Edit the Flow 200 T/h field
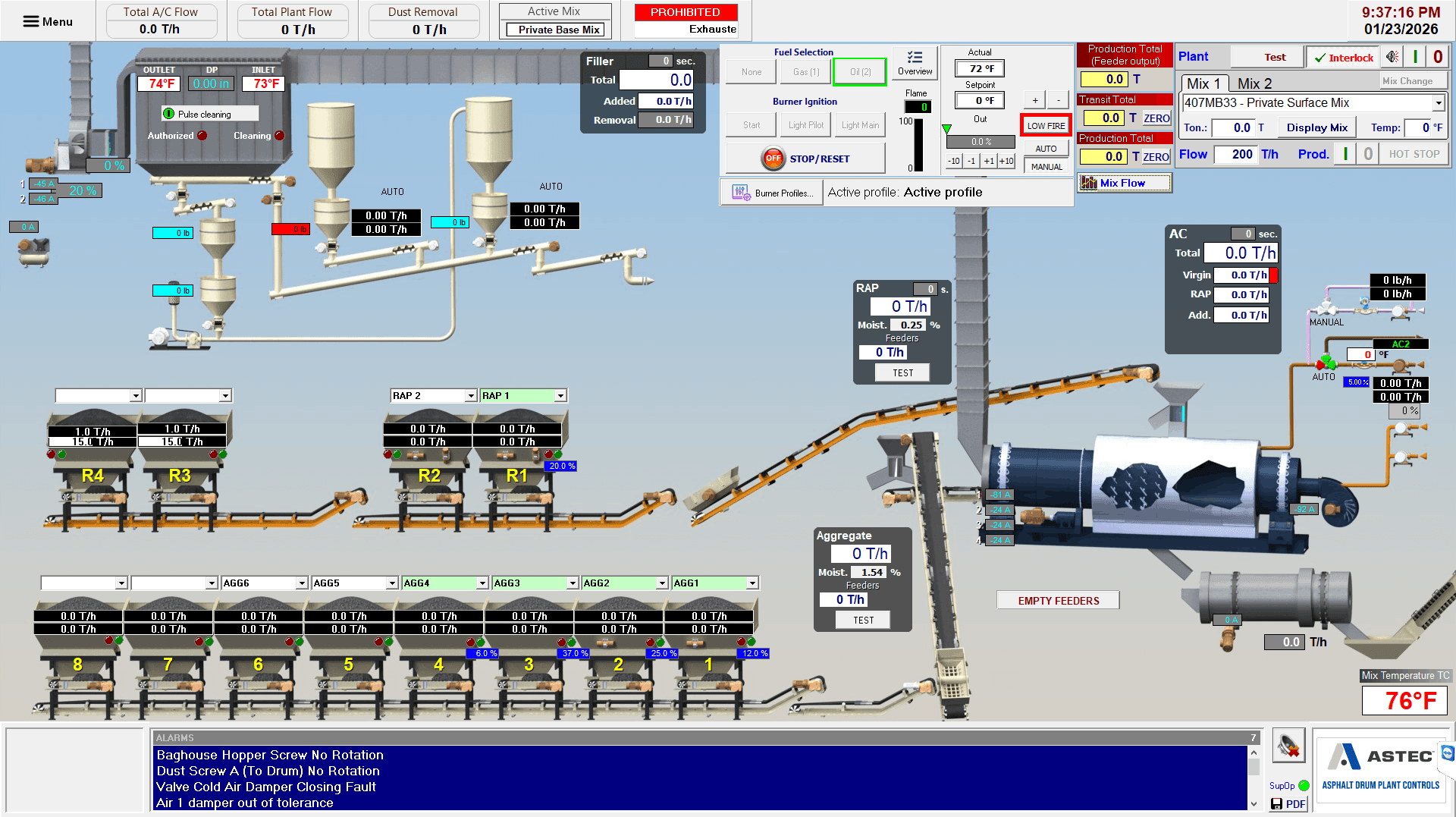The height and width of the screenshot is (817, 1456). (x=1237, y=154)
